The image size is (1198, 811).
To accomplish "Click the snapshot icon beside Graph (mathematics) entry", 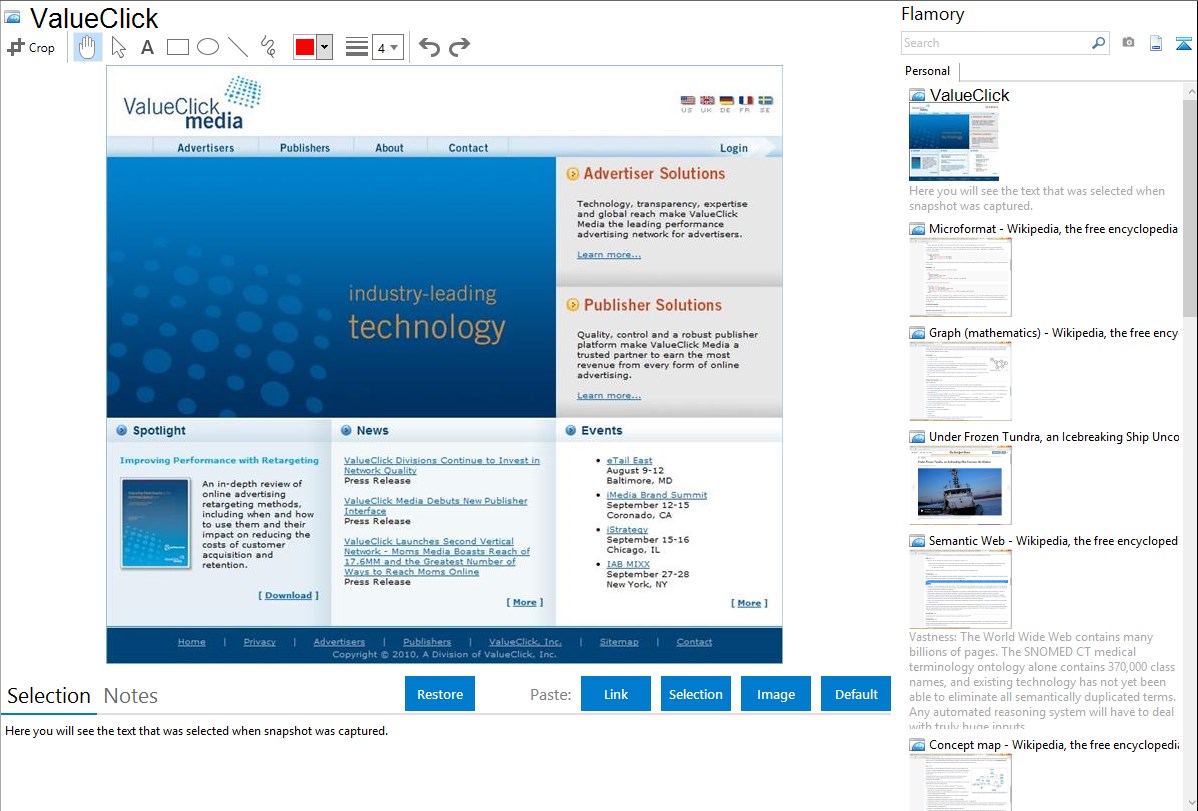I will coord(917,333).
